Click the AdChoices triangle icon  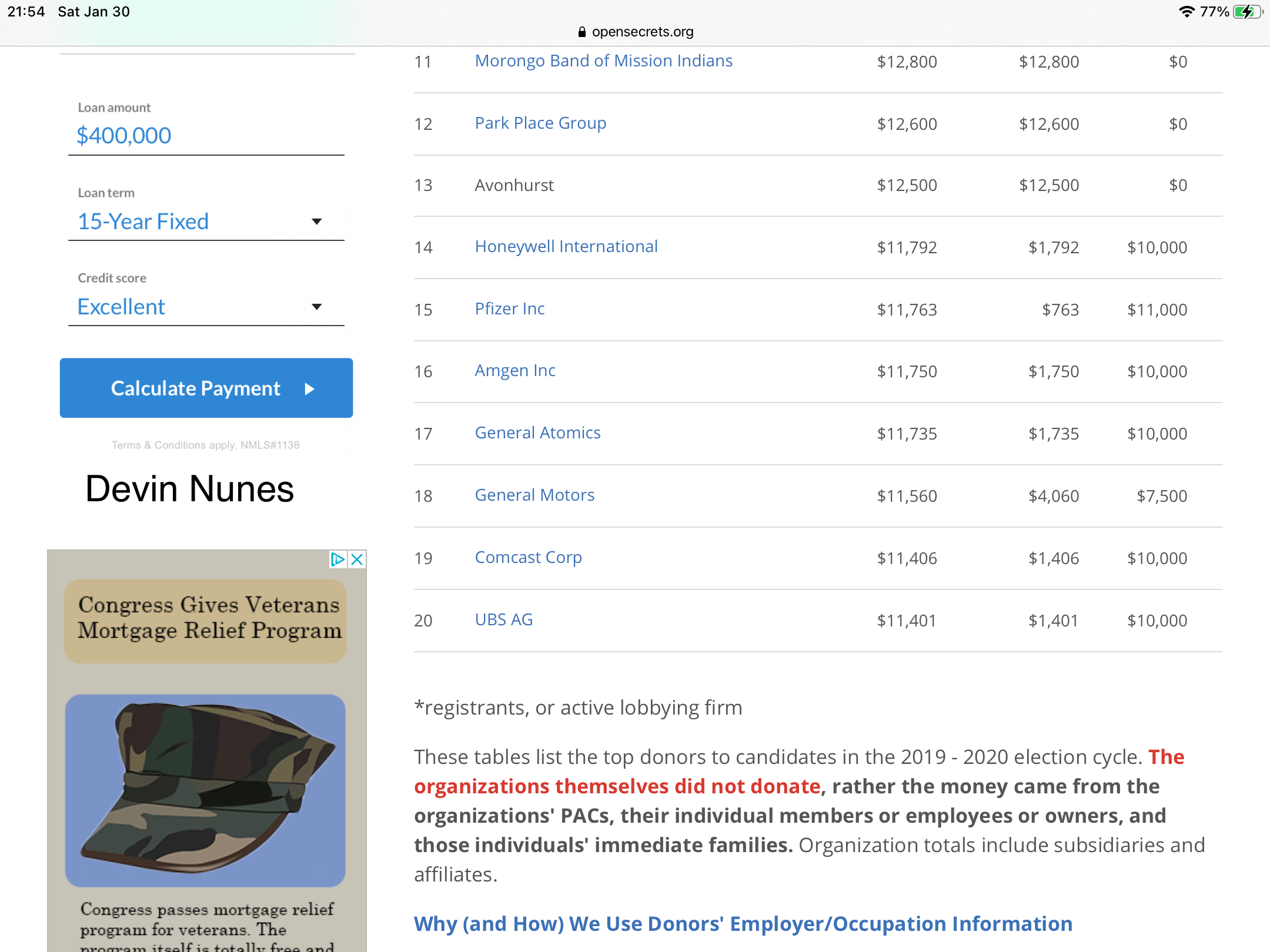coord(337,559)
